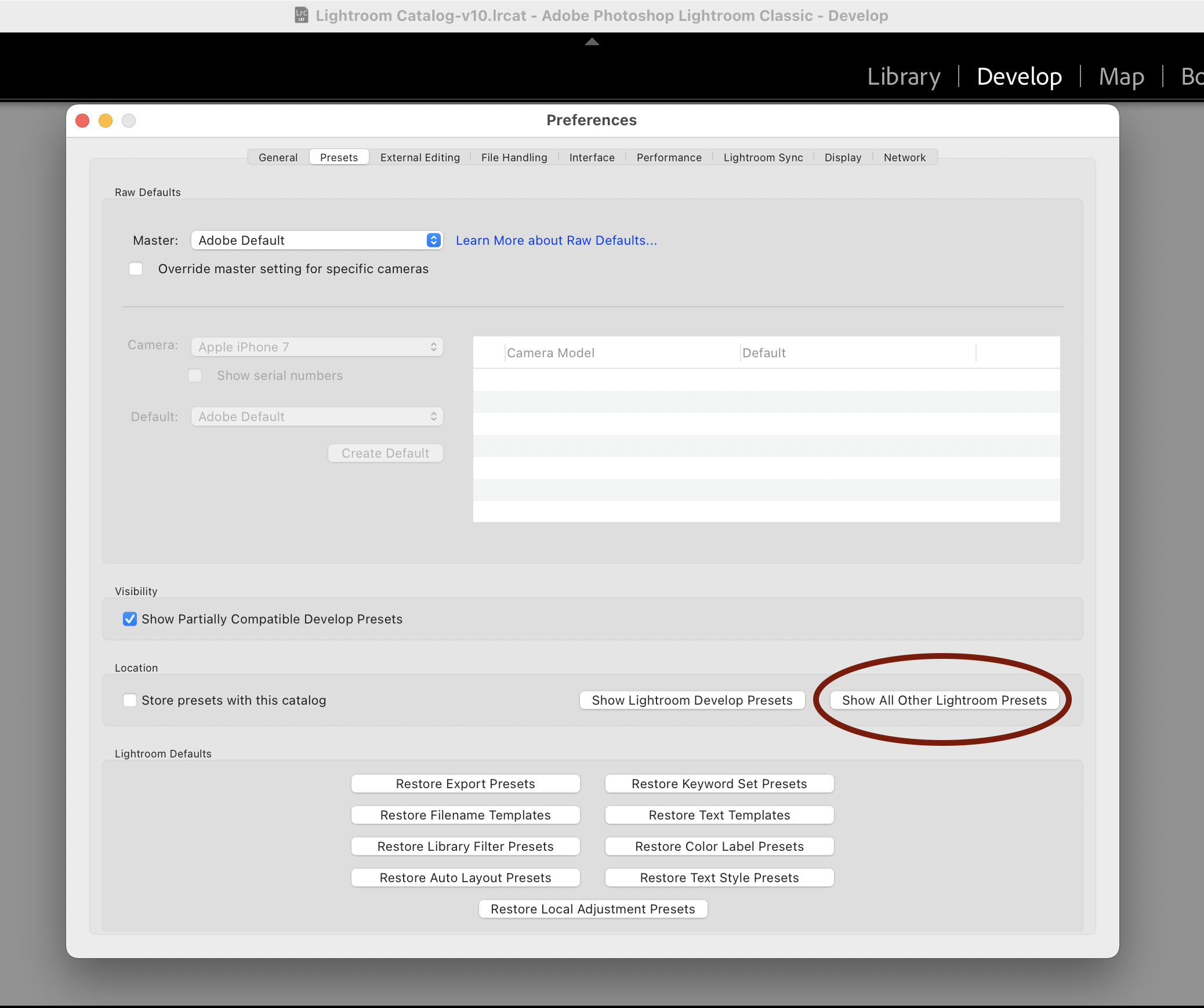This screenshot has height=1008, width=1204.
Task: Click Restore Color Label Presets
Action: [719, 846]
